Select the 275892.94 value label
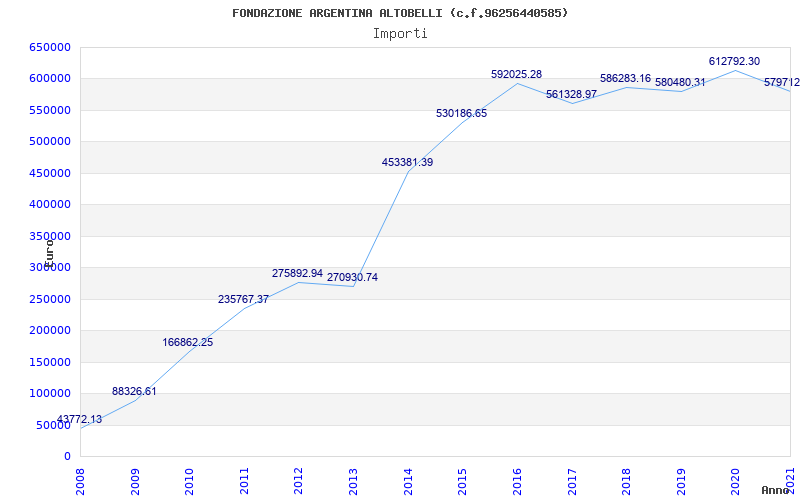The width and height of the screenshot is (800, 500). 297,273
